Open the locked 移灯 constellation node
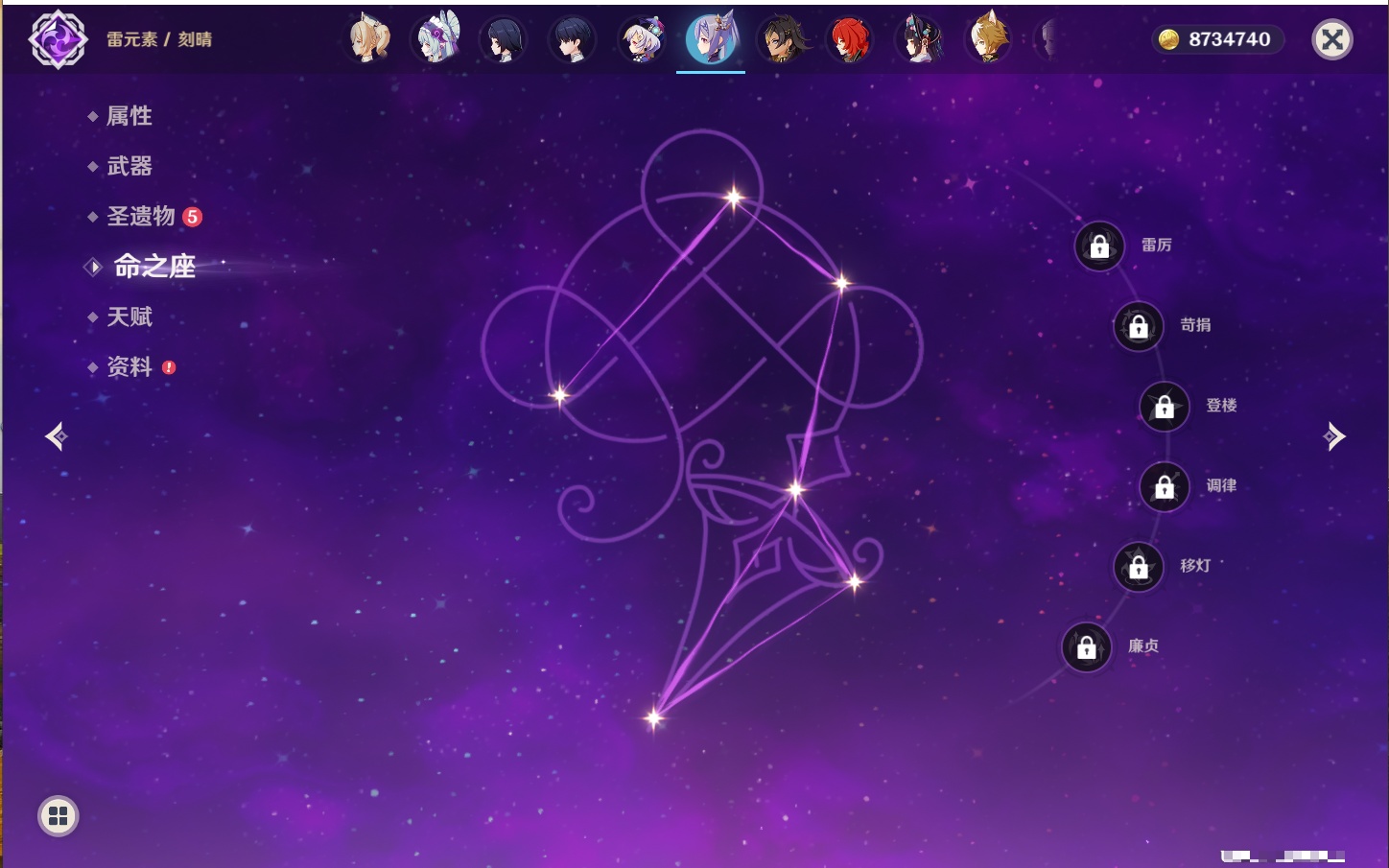The height and width of the screenshot is (868, 1389). [1139, 567]
